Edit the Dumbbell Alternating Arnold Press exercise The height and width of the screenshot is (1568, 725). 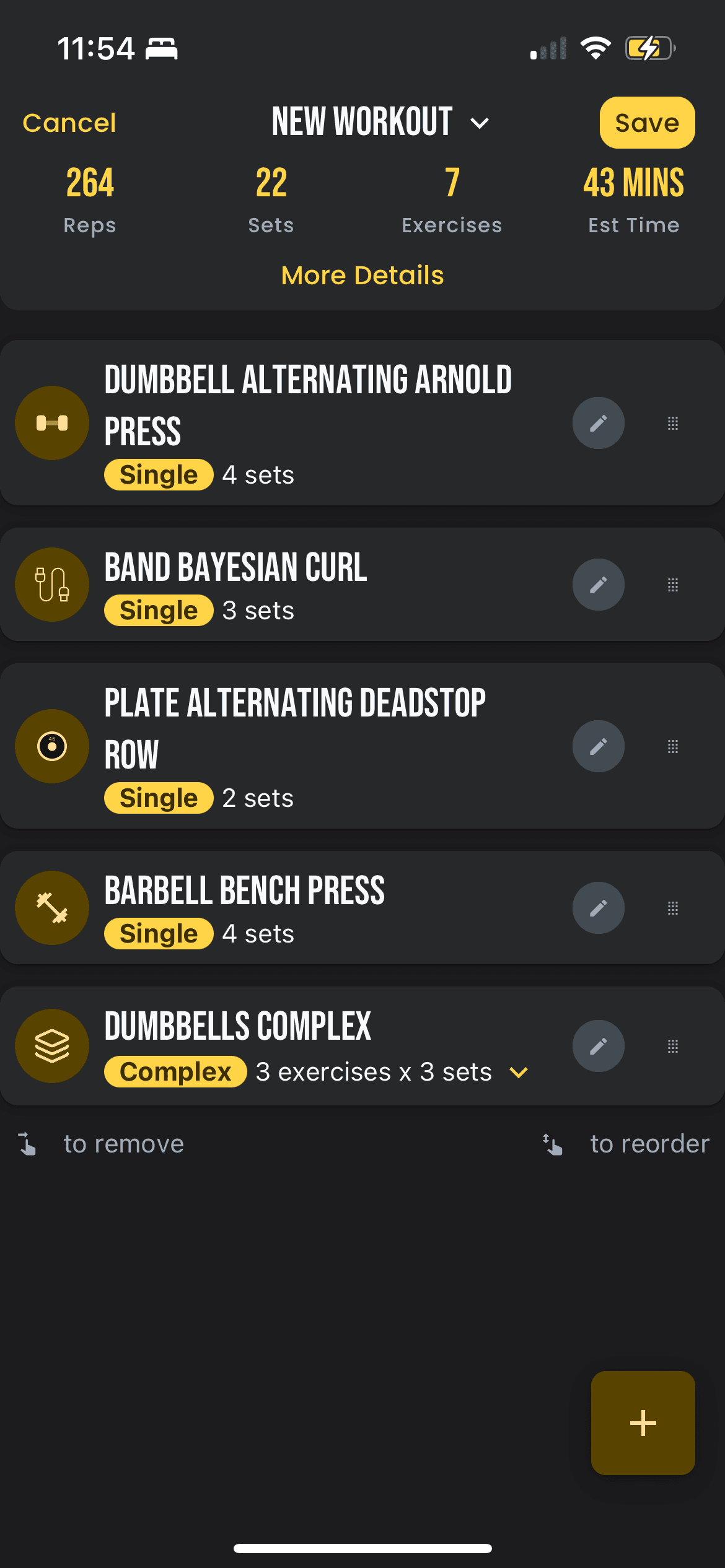click(598, 423)
